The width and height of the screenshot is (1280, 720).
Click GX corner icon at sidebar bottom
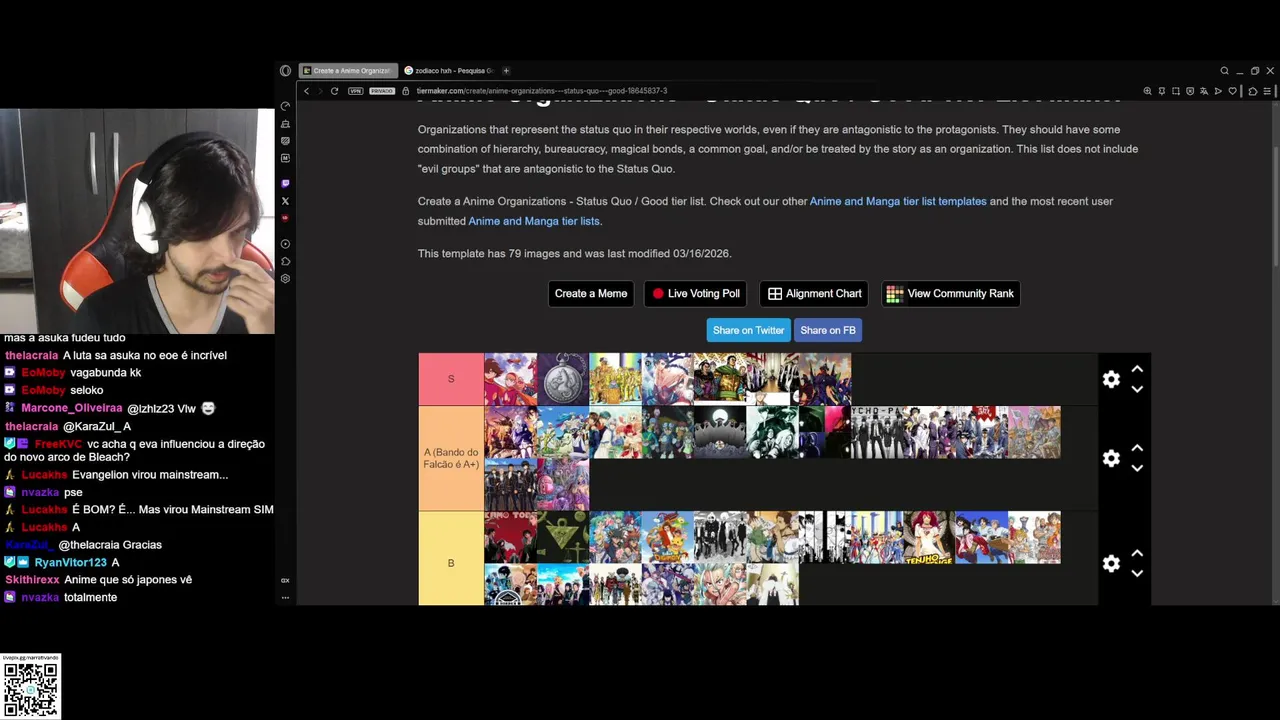pos(285,580)
